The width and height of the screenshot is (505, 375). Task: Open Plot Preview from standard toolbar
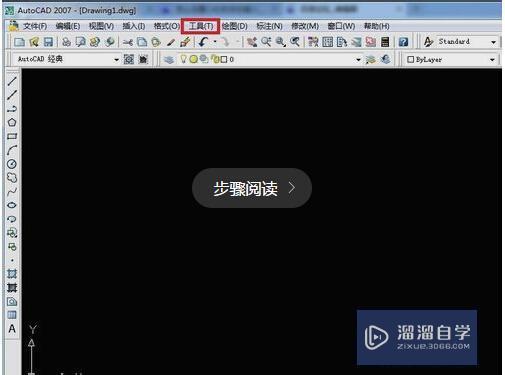click(80, 42)
